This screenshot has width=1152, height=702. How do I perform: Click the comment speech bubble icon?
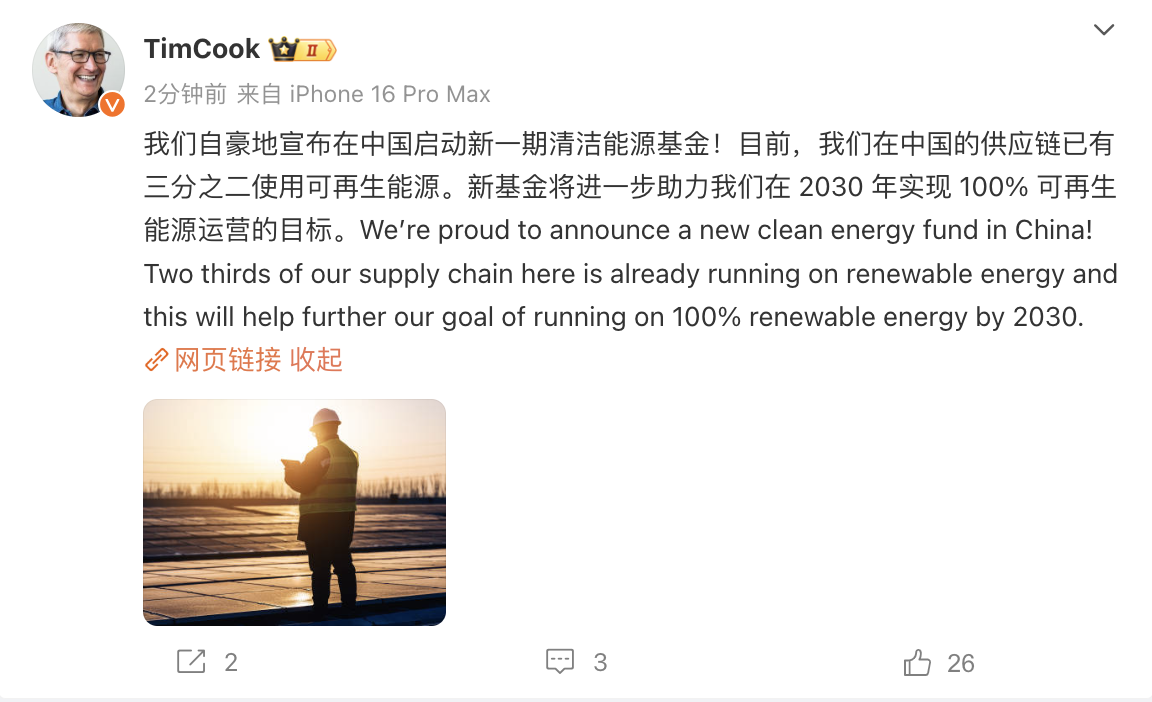(559, 662)
